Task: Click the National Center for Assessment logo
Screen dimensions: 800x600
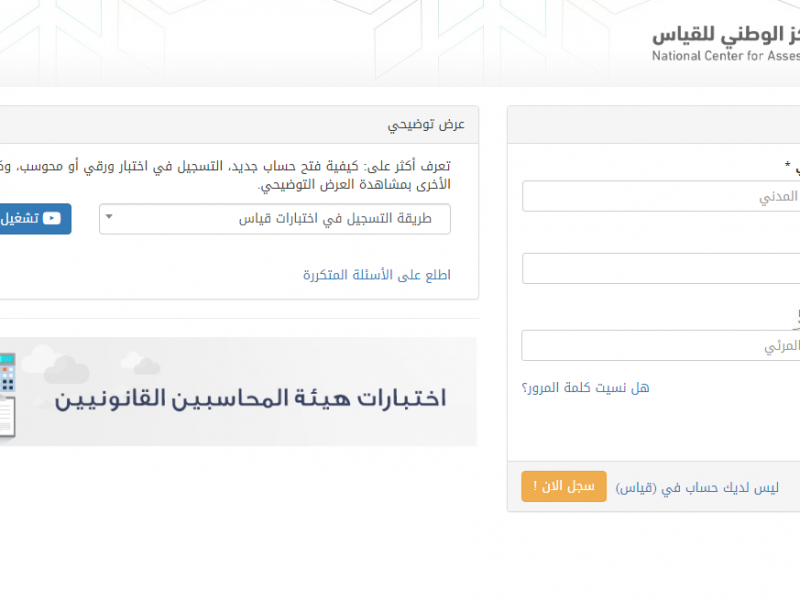Action: click(x=726, y=44)
